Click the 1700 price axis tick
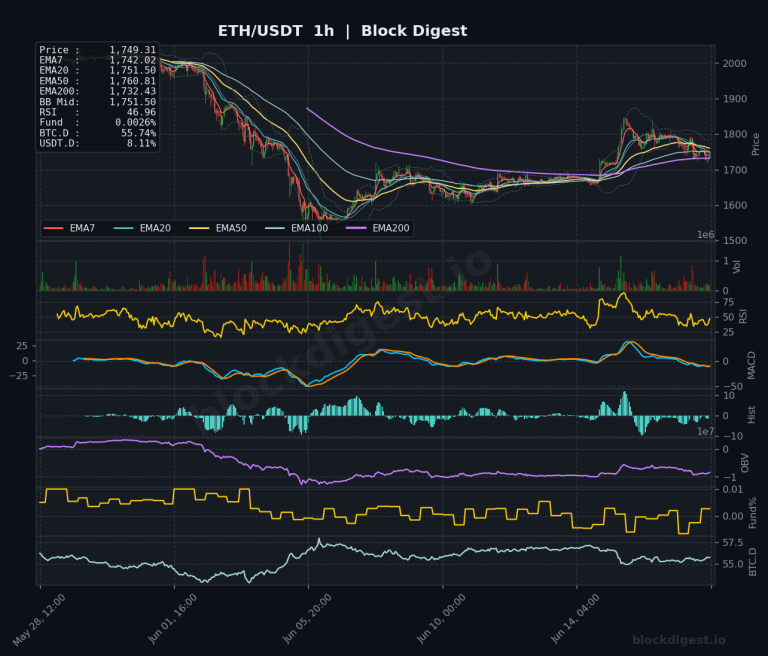 (x=735, y=170)
